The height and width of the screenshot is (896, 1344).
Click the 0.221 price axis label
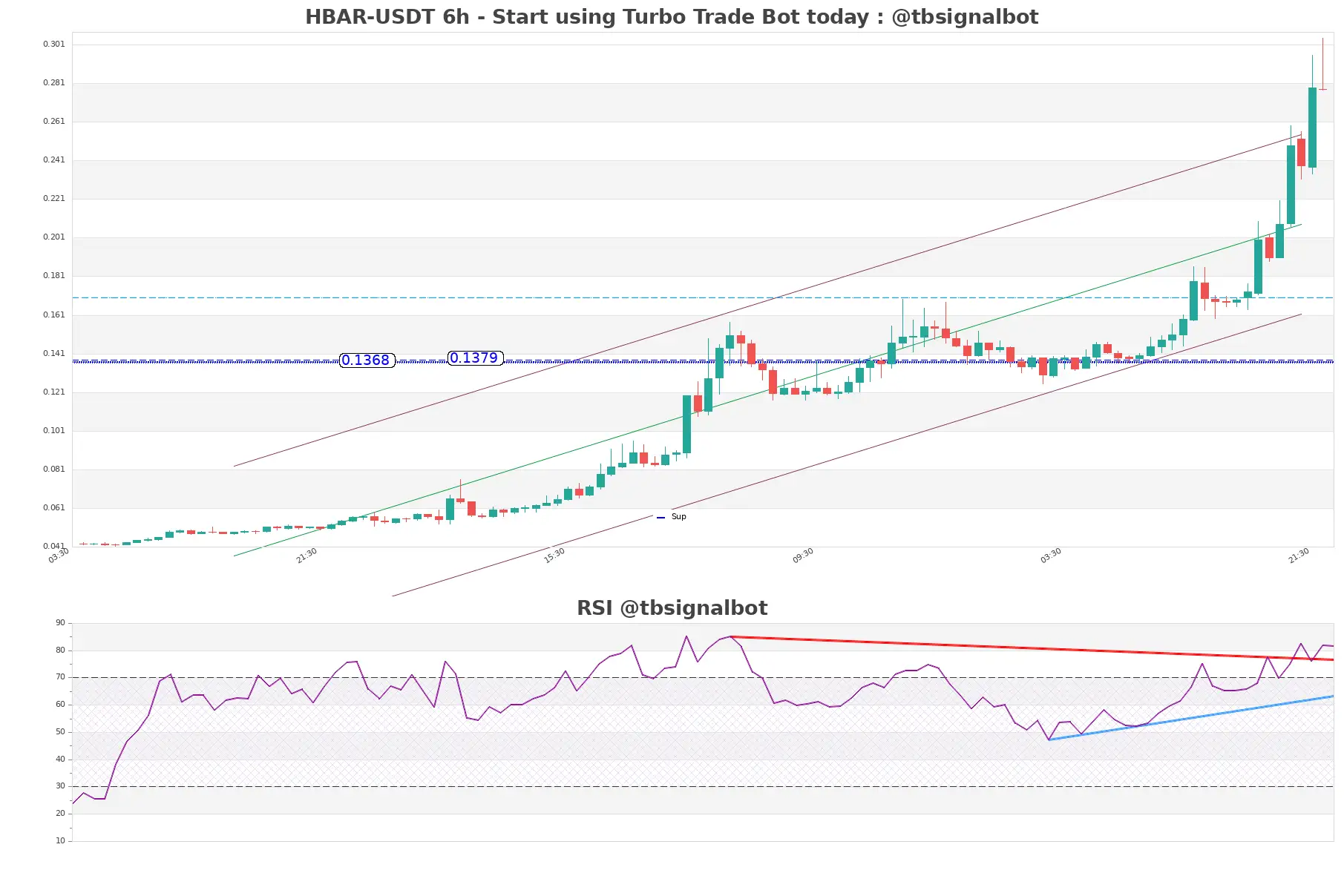(x=53, y=199)
